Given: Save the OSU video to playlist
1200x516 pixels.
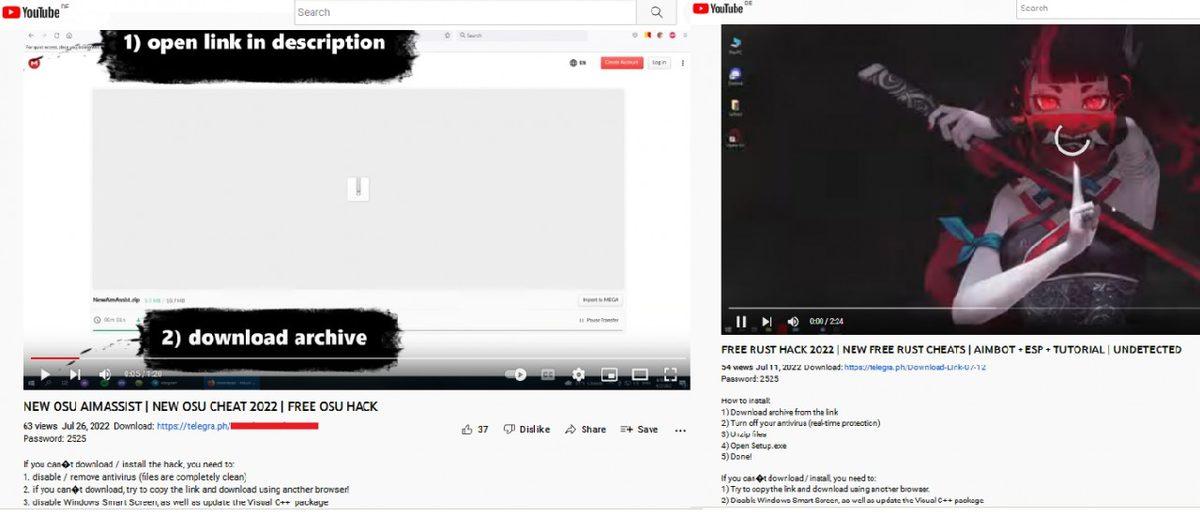Looking at the screenshot, I should [x=639, y=429].
